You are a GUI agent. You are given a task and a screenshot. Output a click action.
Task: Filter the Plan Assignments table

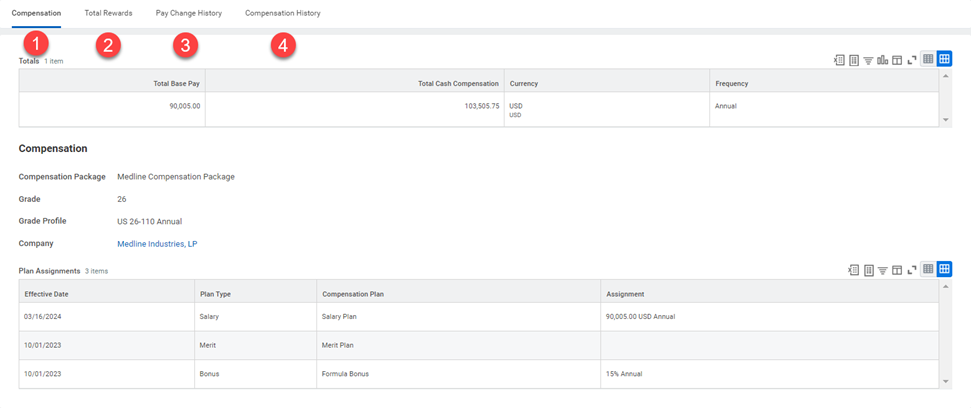click(x=883, y=270)
